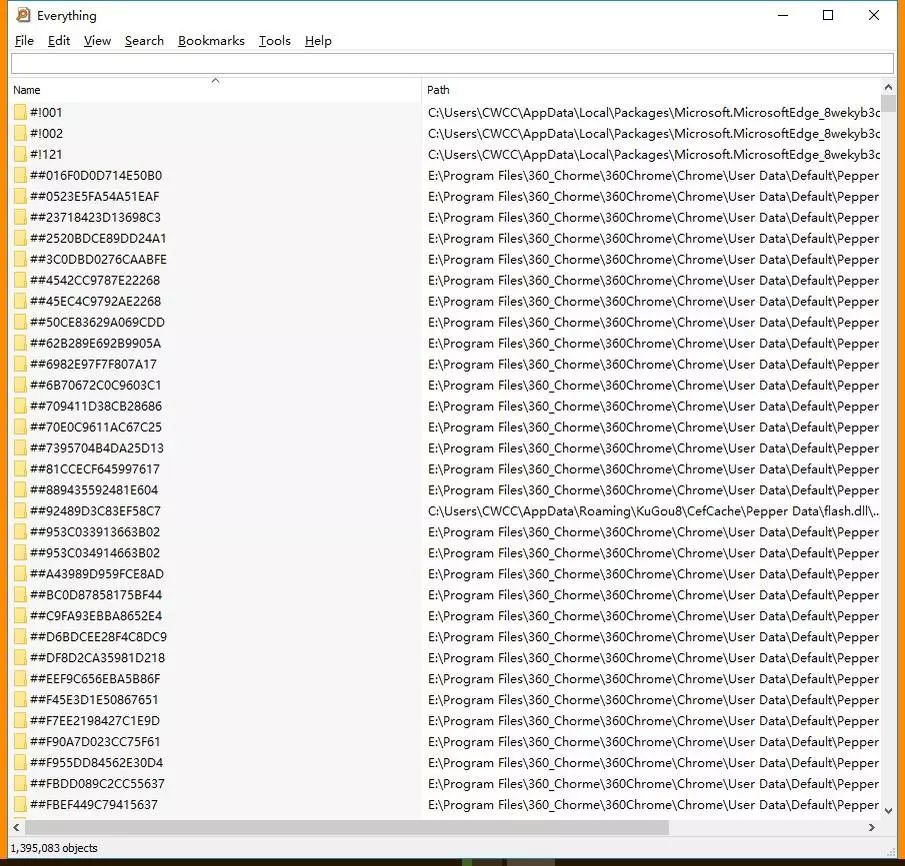The width and height of the screenshot is (905, 866).
Task: Click path cell in the #!121 row
Action: coord(653,155)
